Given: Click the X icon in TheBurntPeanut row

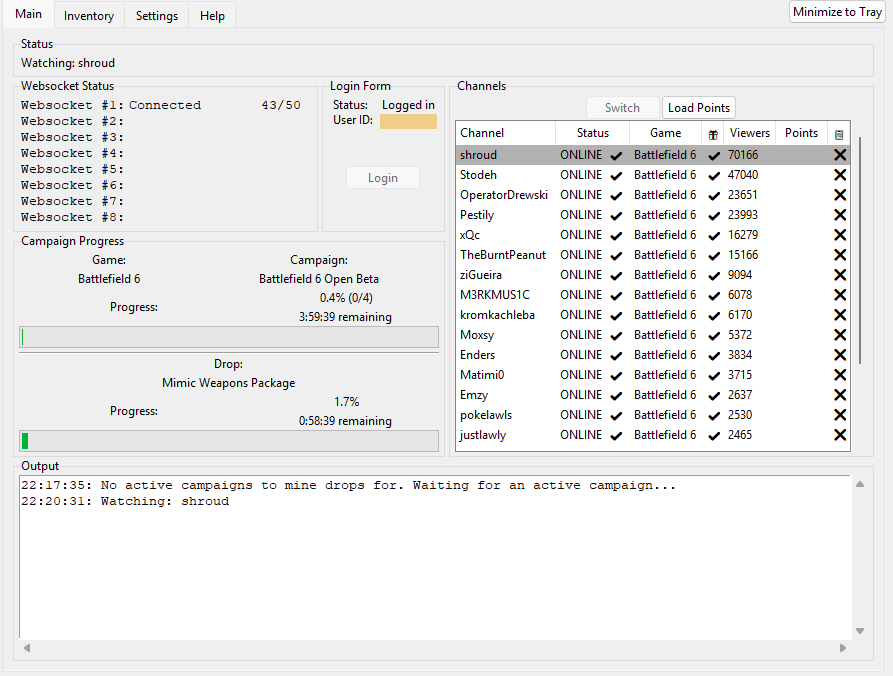Looking at the screenshot, I should [x=839, y=255].
